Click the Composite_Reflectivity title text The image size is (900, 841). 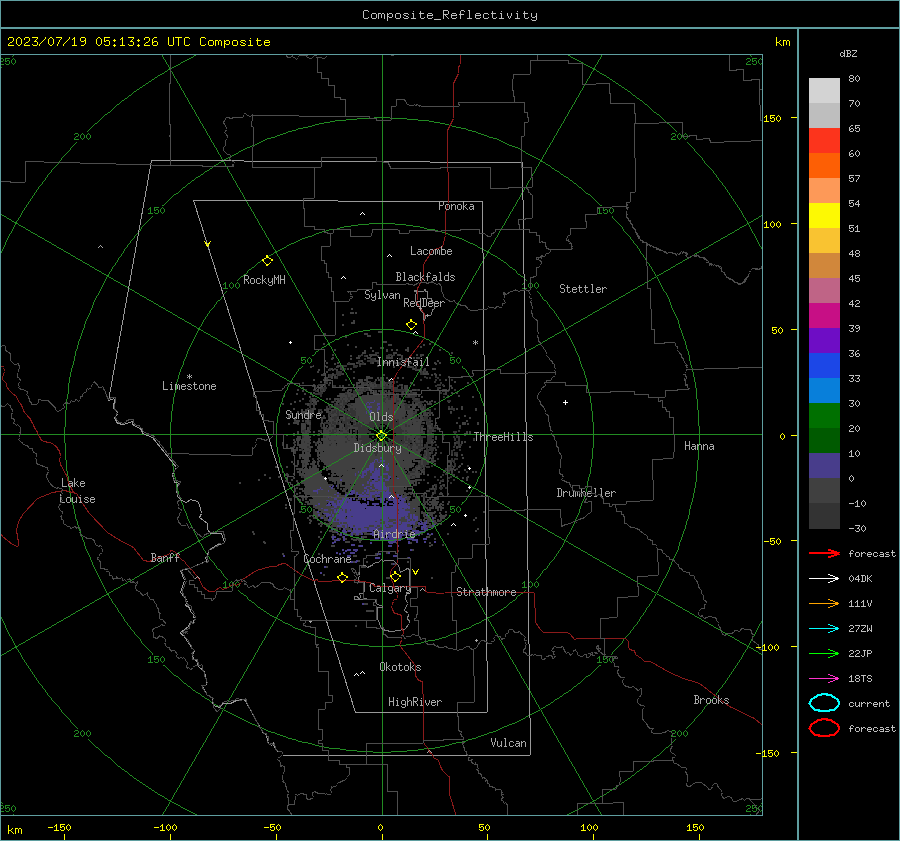(x=449, y=15)
